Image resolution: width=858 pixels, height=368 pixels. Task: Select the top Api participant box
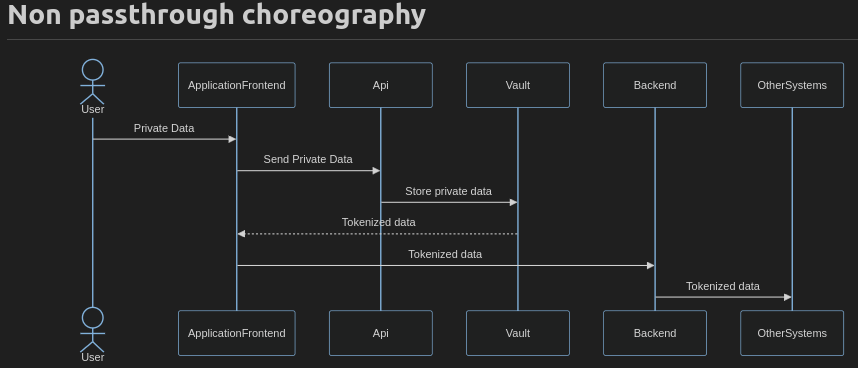click(381, 85)
